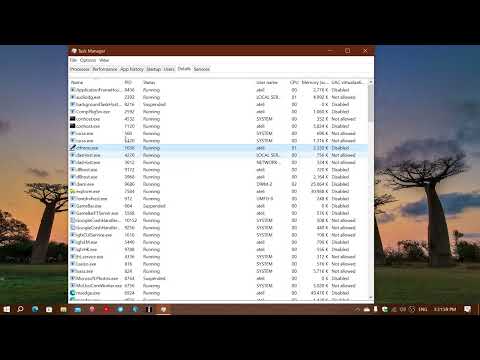This screenshot has height=360, width=480.
Task: Click the ENG language indicator
Action: 423,309
